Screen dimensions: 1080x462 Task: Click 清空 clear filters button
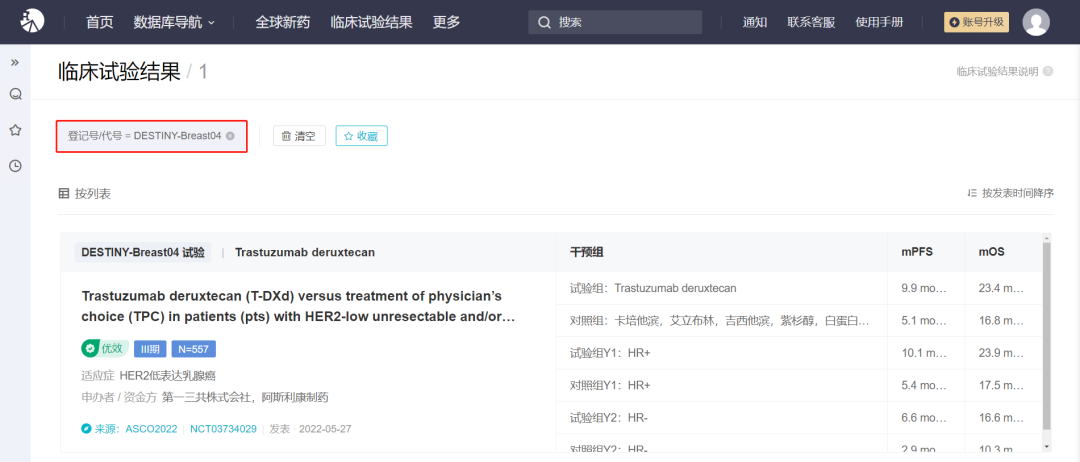point(300,136)
